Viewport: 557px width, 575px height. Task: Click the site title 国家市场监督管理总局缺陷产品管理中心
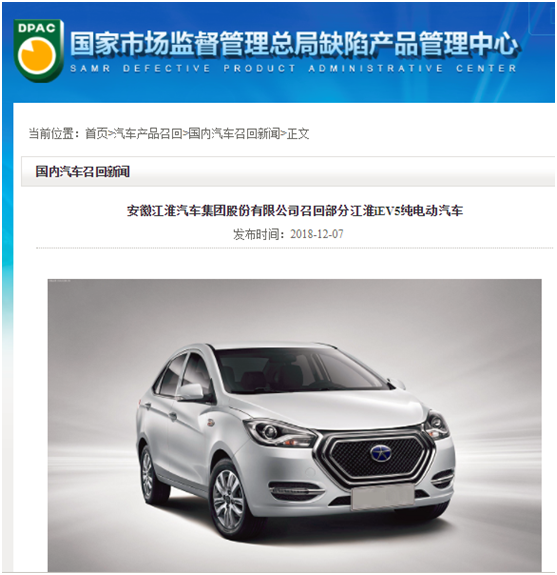[x=293, y=44]
